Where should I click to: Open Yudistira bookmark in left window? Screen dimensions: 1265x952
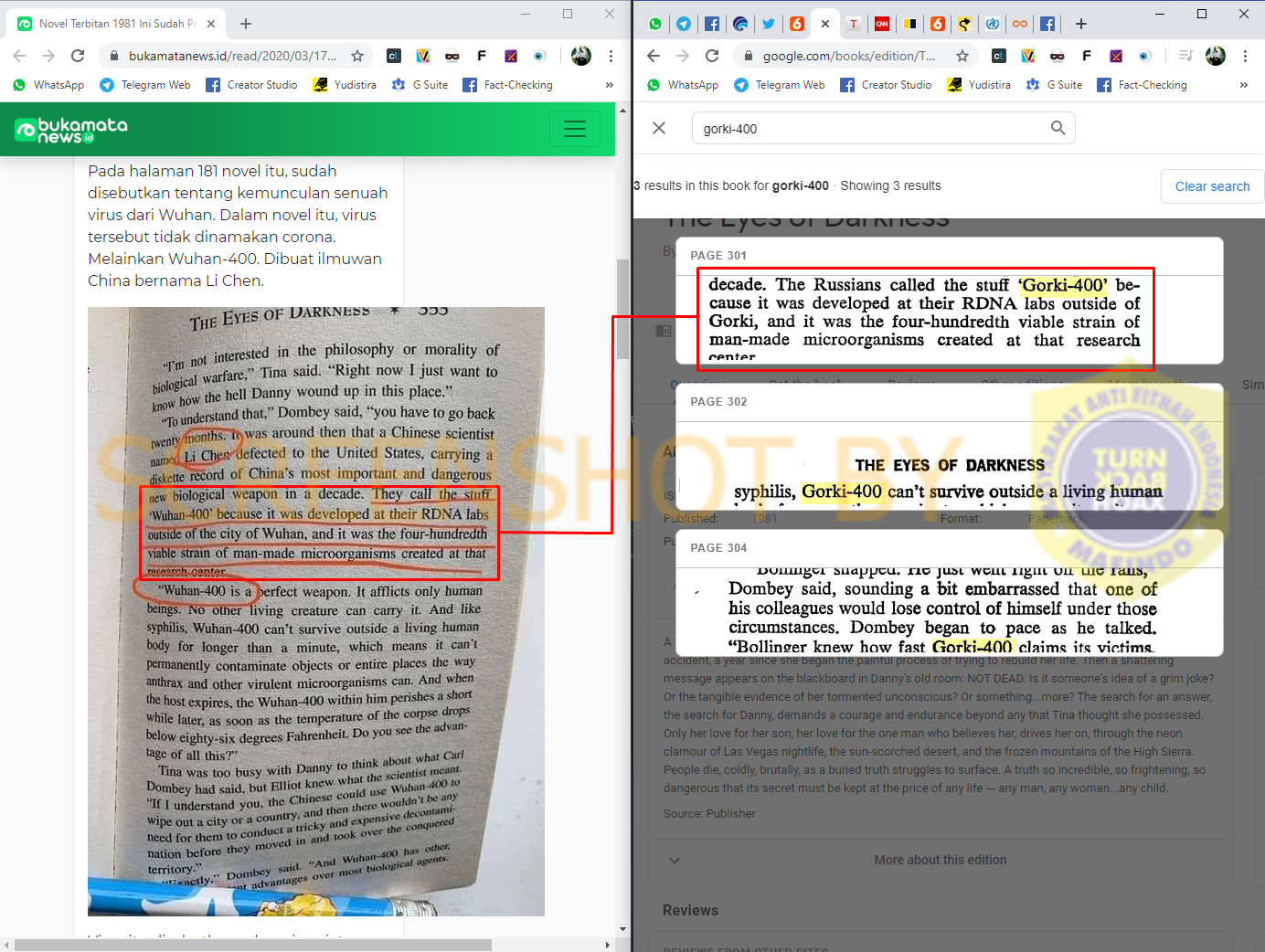pos(345,85)
